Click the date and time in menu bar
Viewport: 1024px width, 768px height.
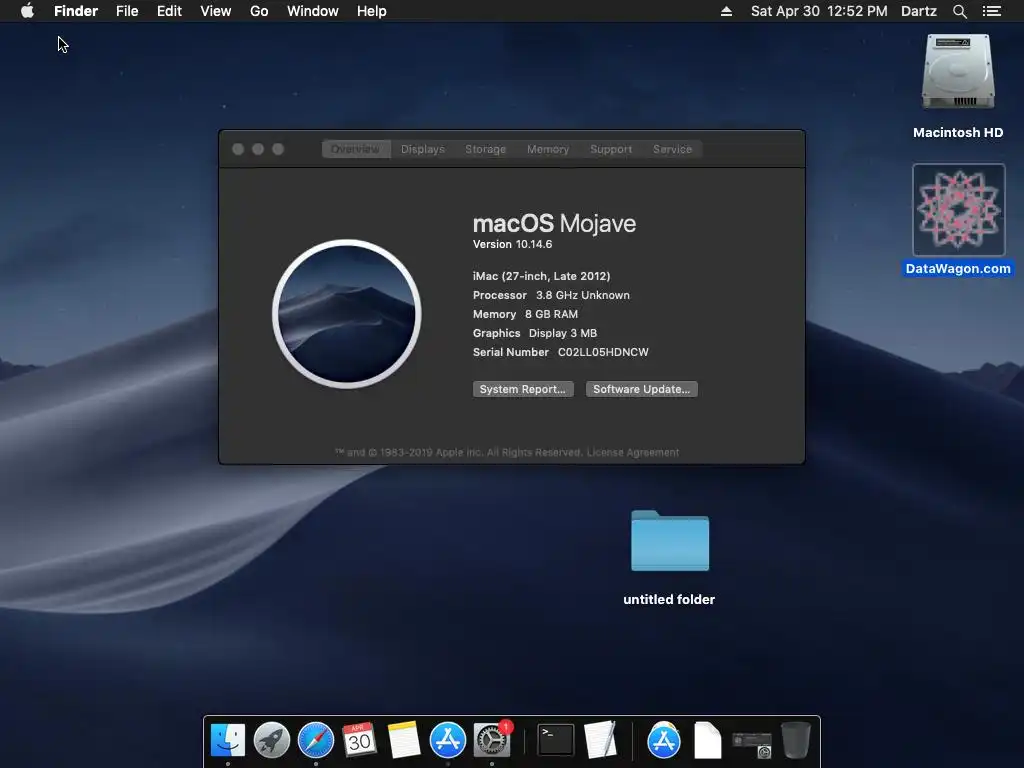point(819,11)
